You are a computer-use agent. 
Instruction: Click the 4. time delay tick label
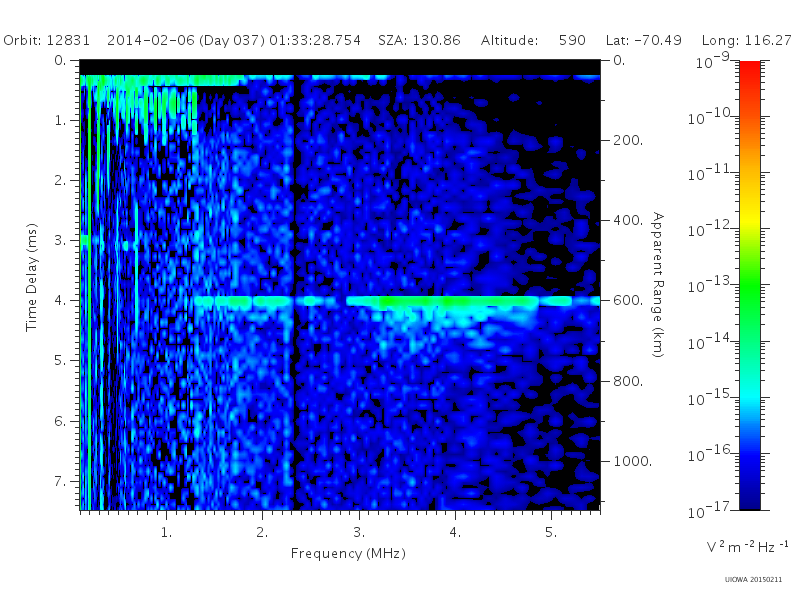[60, 301]
